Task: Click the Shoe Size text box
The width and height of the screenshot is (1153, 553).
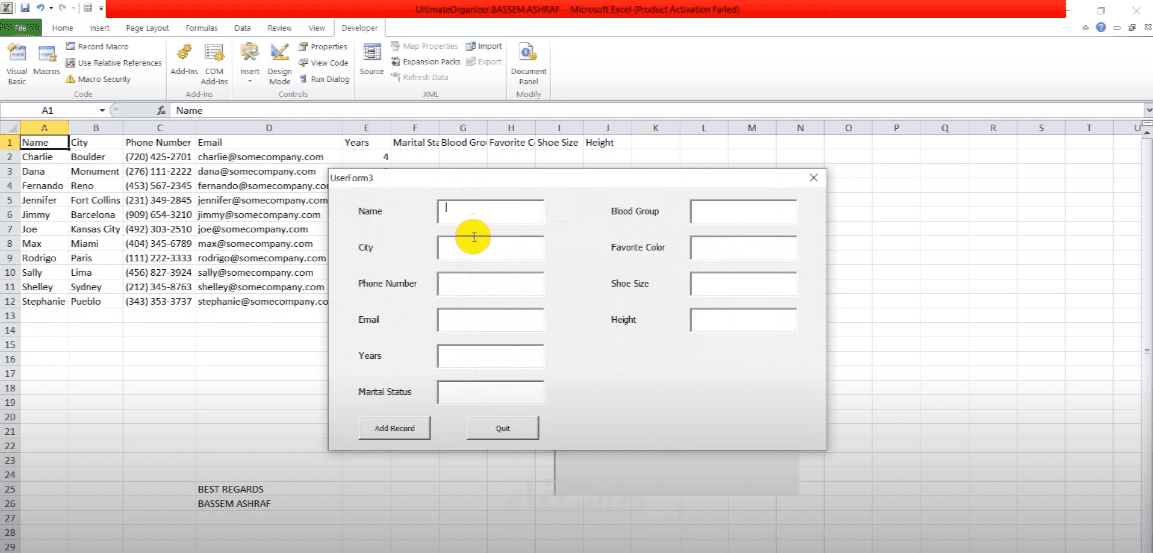Action: [x=744, y=284]
